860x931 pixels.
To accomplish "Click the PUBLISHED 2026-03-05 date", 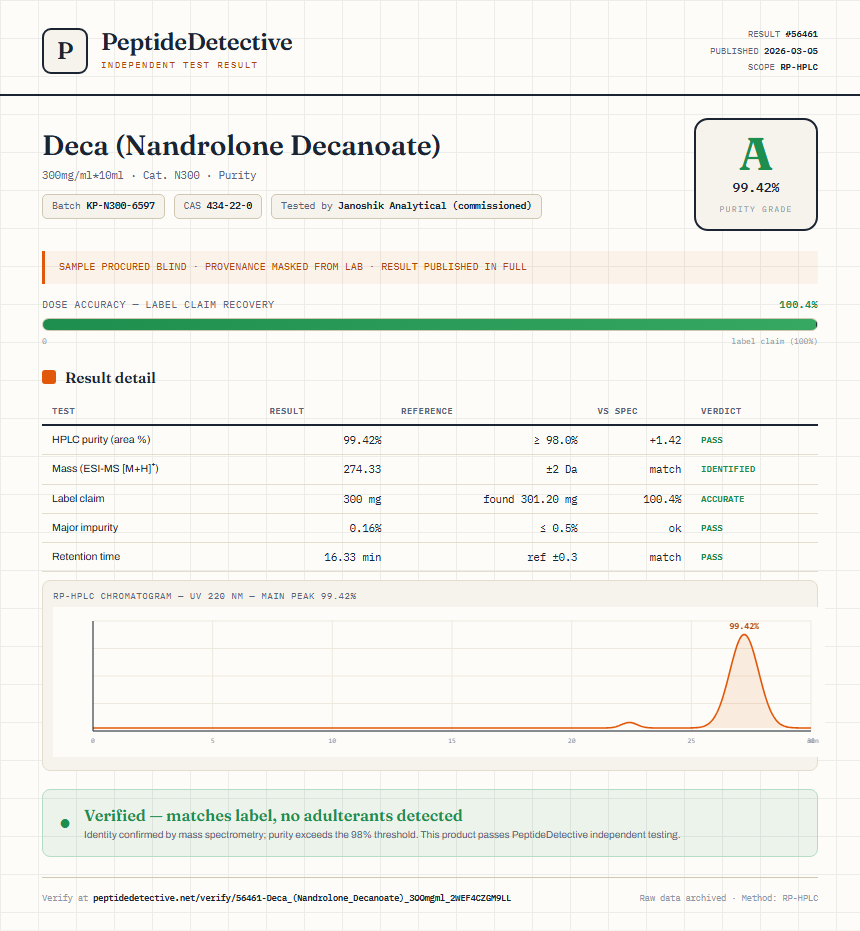I will pos(764,51).
